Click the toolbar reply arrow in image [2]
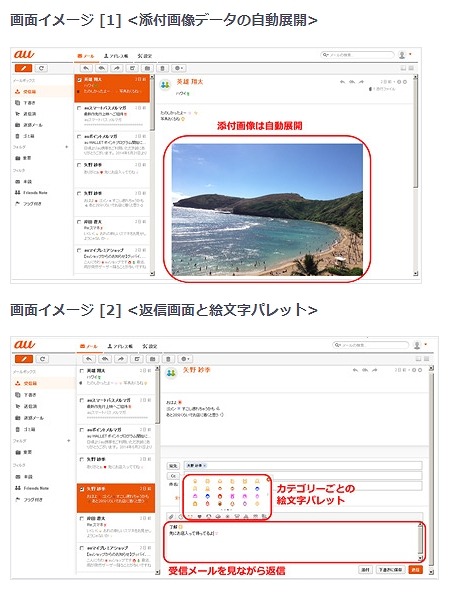The height and width of the screenshot is (594, 457). pos(89,359)
